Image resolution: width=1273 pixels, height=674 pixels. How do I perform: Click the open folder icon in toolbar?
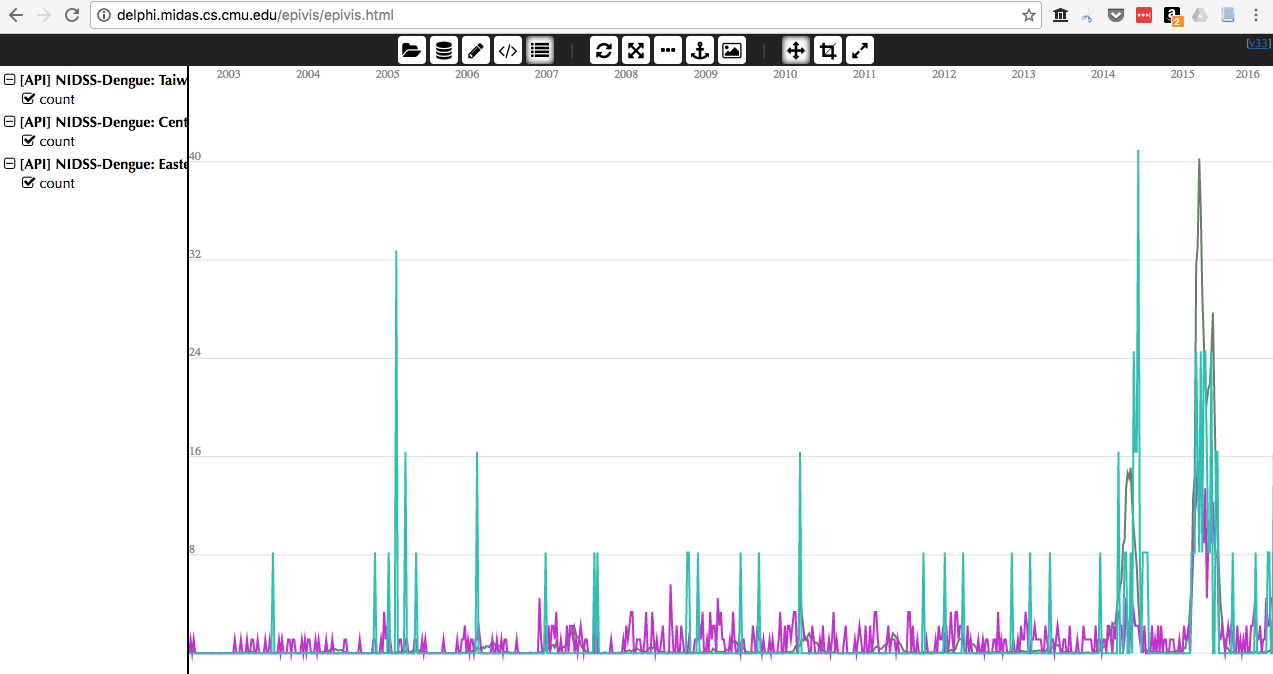pos(411,50)
